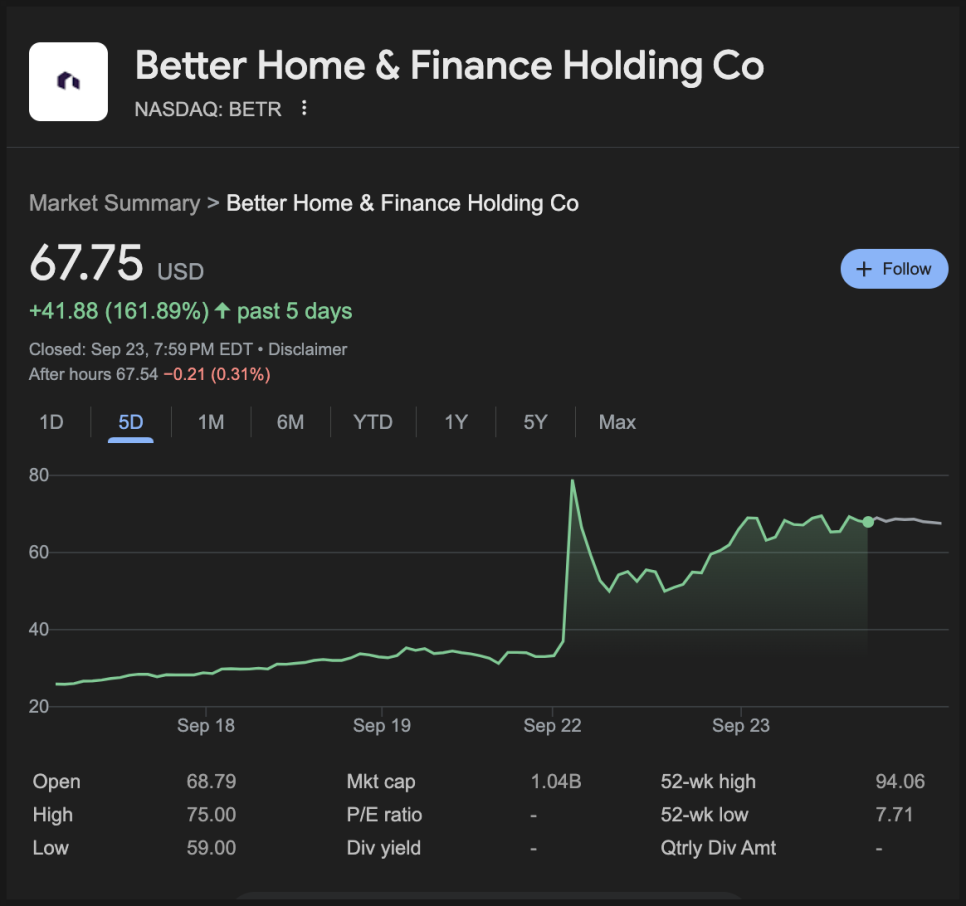
Task: Click the Sep 23 date label
Action: [741, 726]
